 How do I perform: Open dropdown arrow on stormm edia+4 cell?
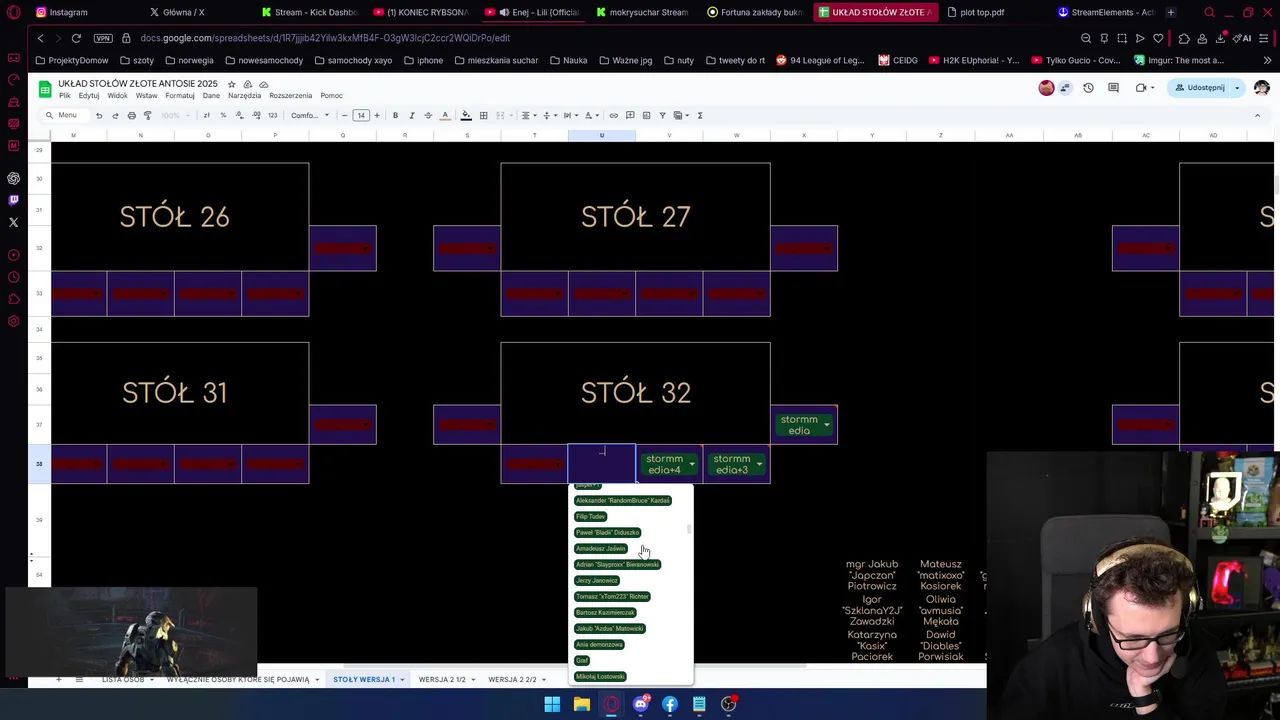(x=692, y=464)
